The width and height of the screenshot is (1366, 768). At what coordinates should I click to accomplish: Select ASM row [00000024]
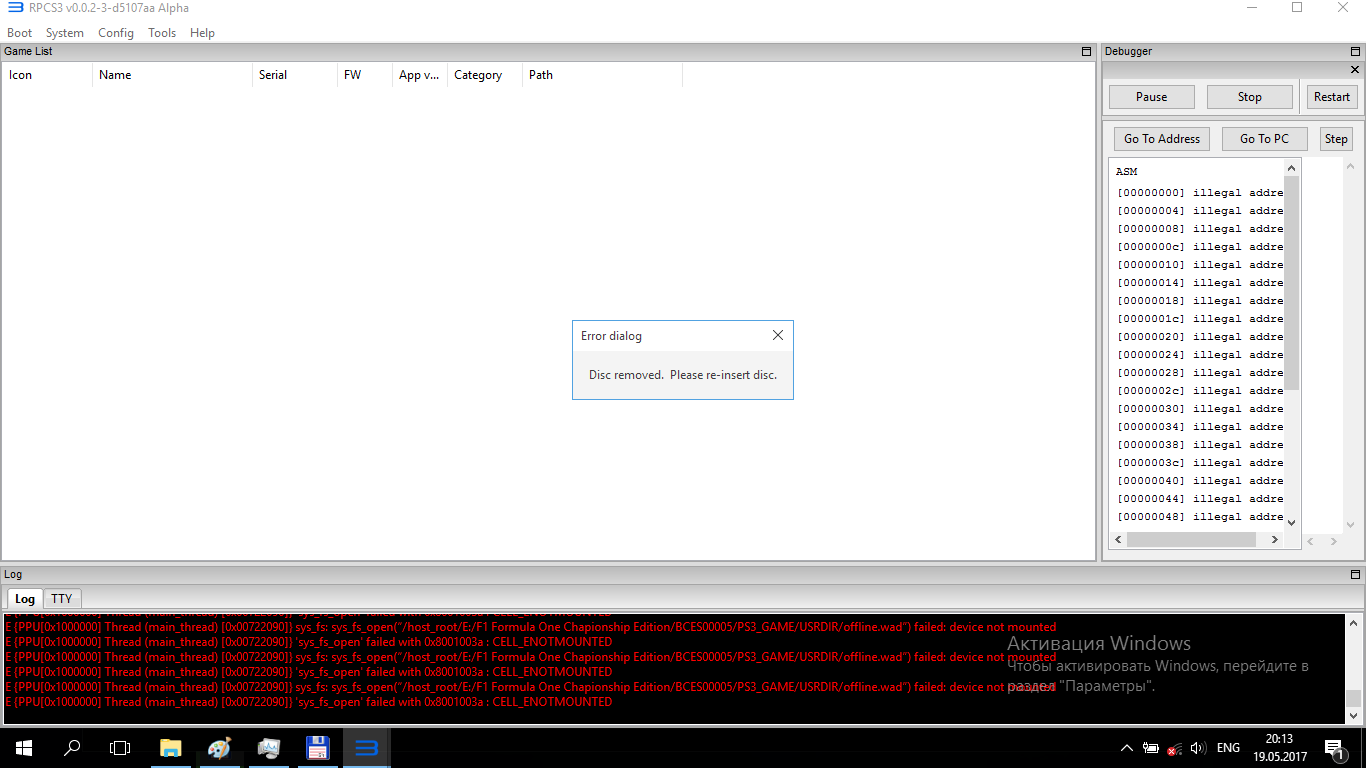[x=1199, y=355]
